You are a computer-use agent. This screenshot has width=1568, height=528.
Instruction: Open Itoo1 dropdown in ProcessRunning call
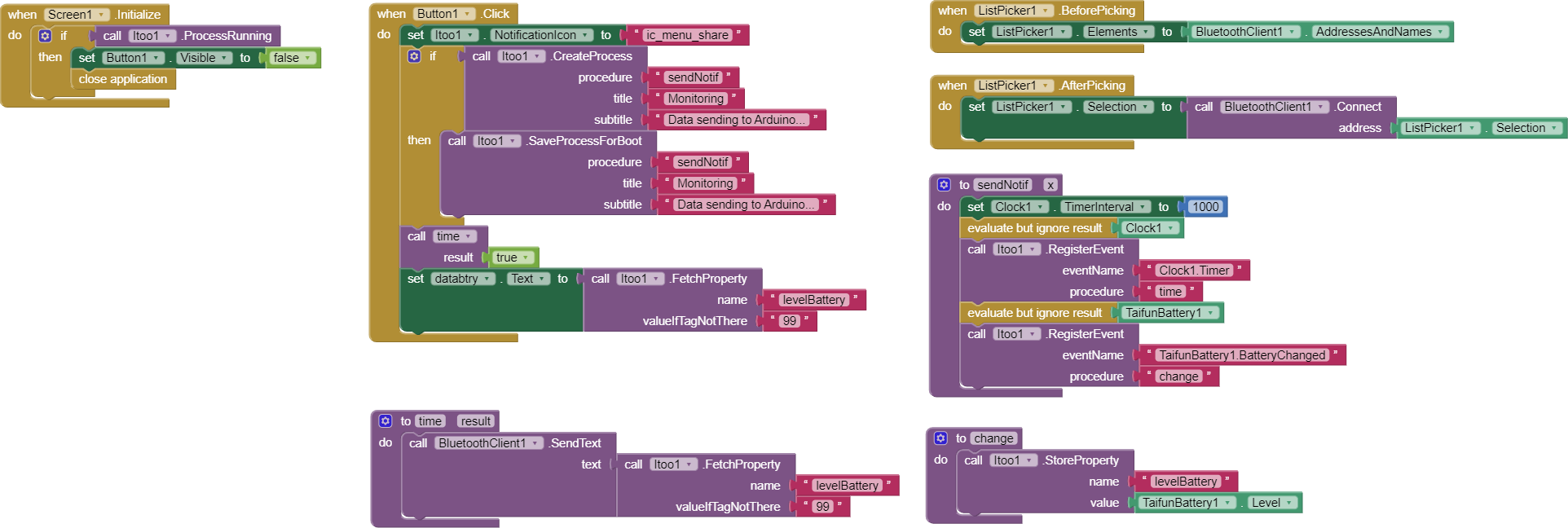(x=153, y=36)
